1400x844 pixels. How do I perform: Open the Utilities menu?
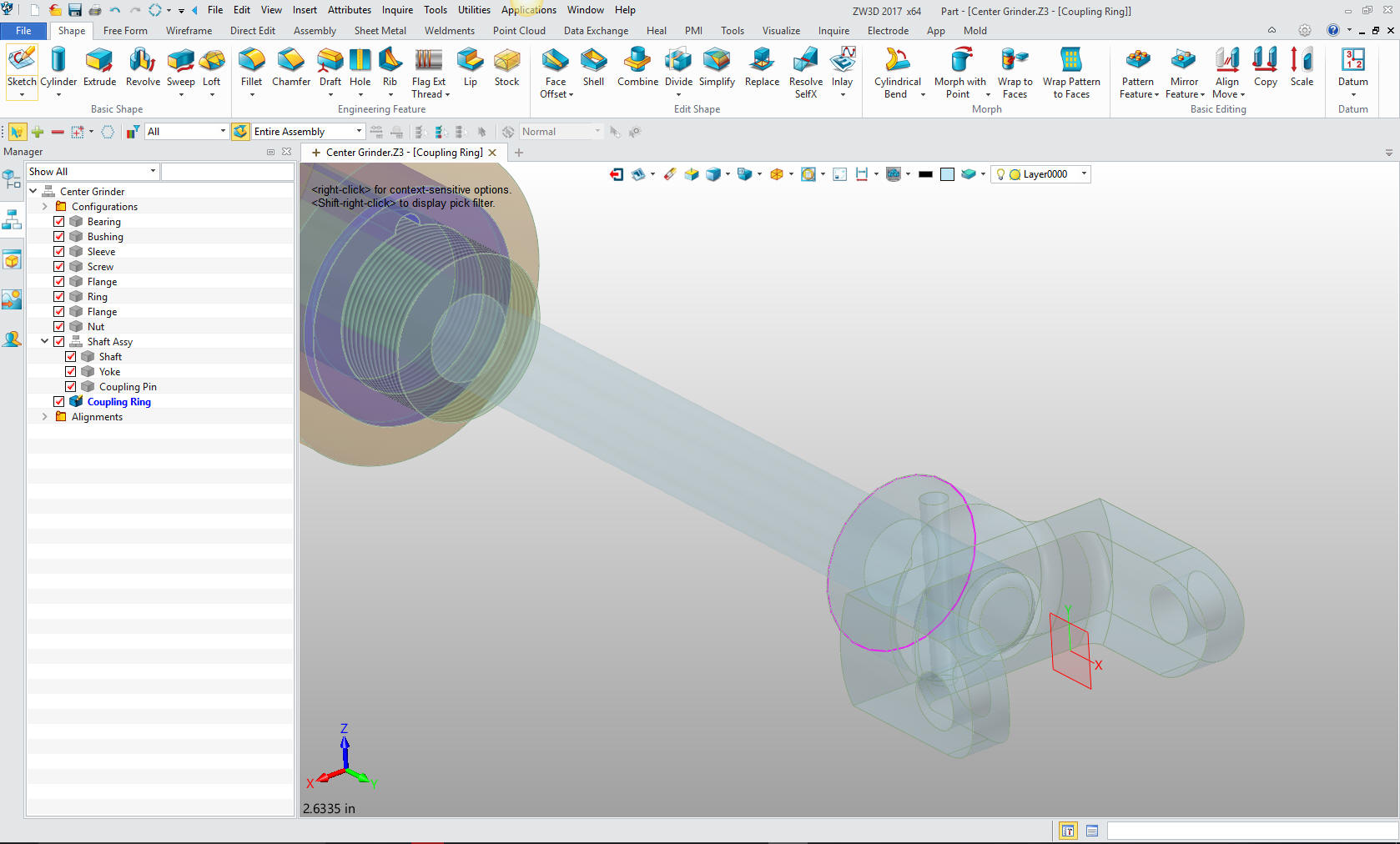click(x=474, y=10)
